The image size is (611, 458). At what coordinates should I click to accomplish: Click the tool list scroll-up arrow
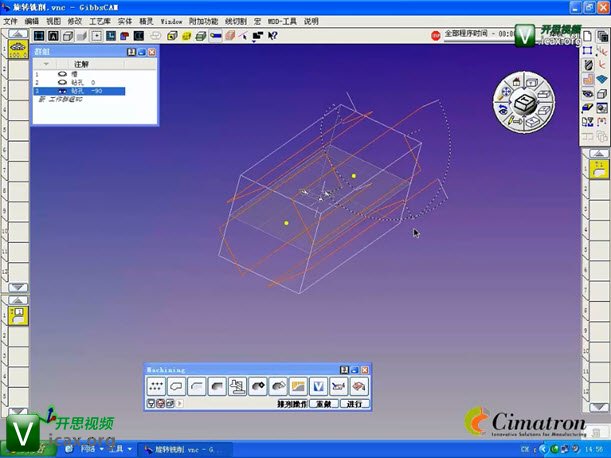click(18, 34)
